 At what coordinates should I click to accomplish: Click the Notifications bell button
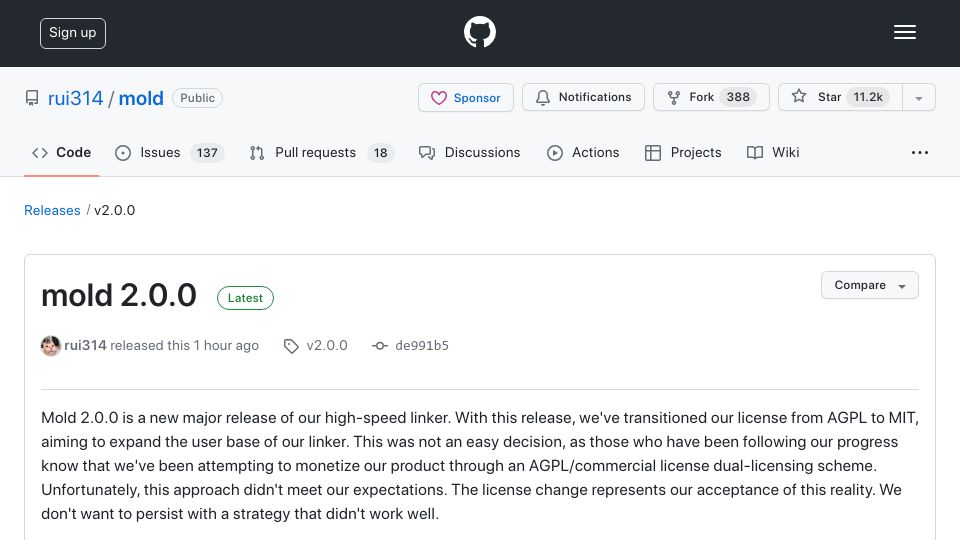[x=583, y=97]
